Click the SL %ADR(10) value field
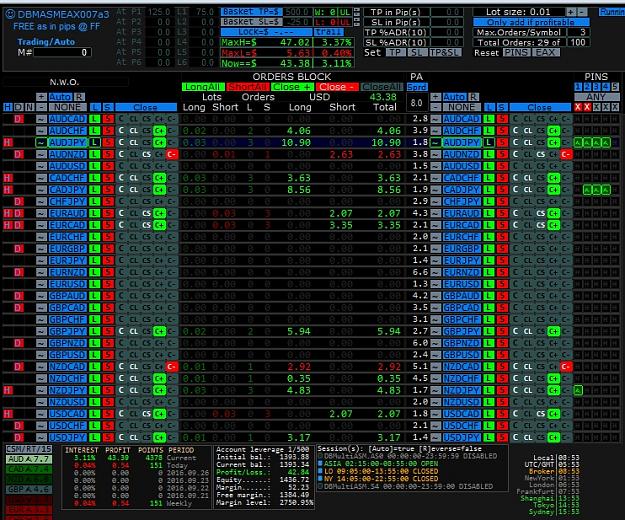 pos(446,42)
